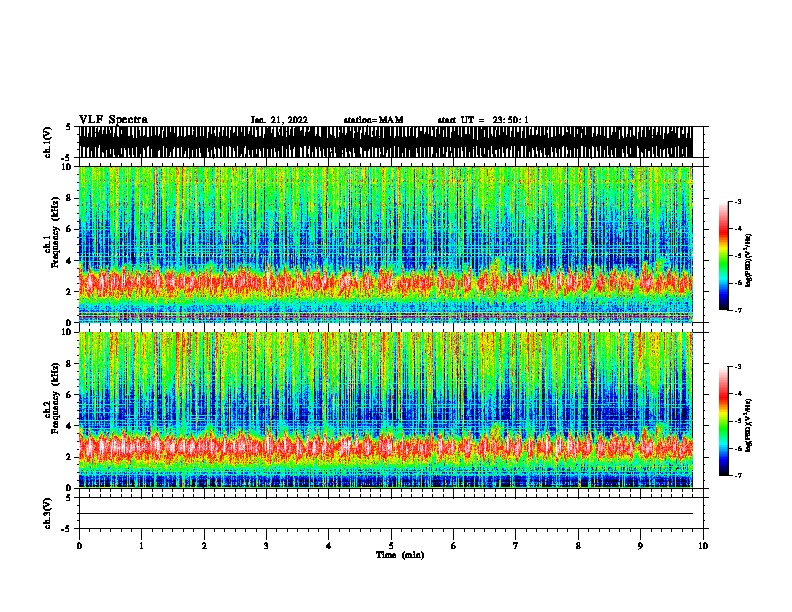Click the ch.2 frequency tick label "4"
This screenshot has height=612, width=792.
click(x=69, y=426)
